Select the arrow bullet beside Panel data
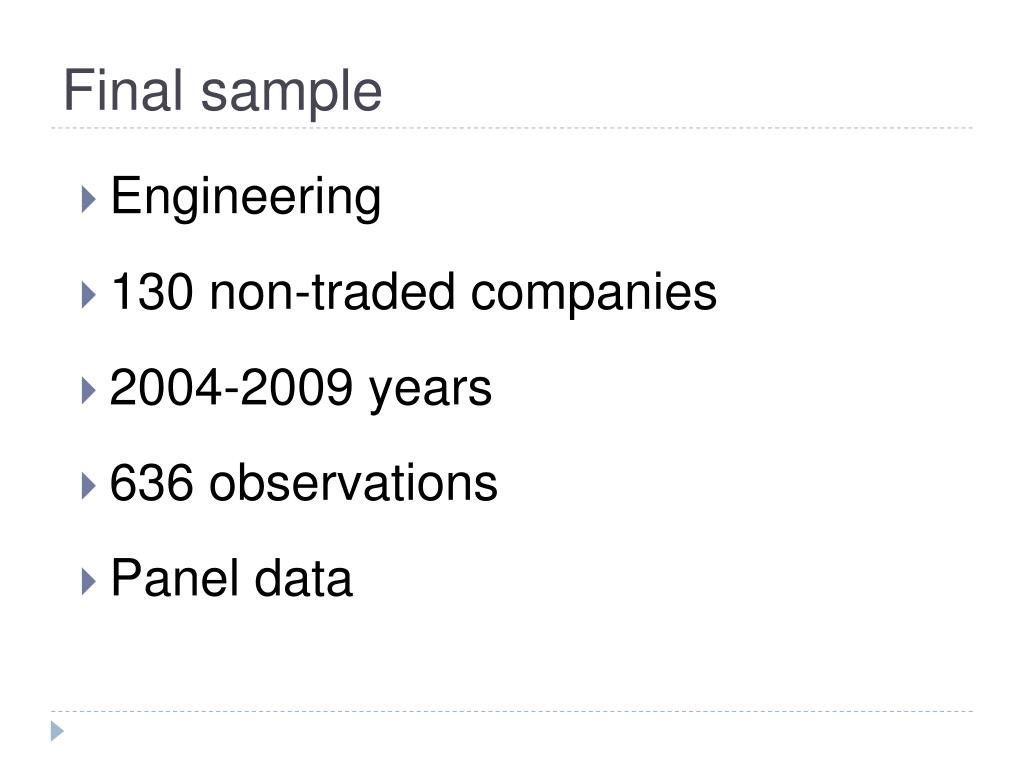 (89, 581)
